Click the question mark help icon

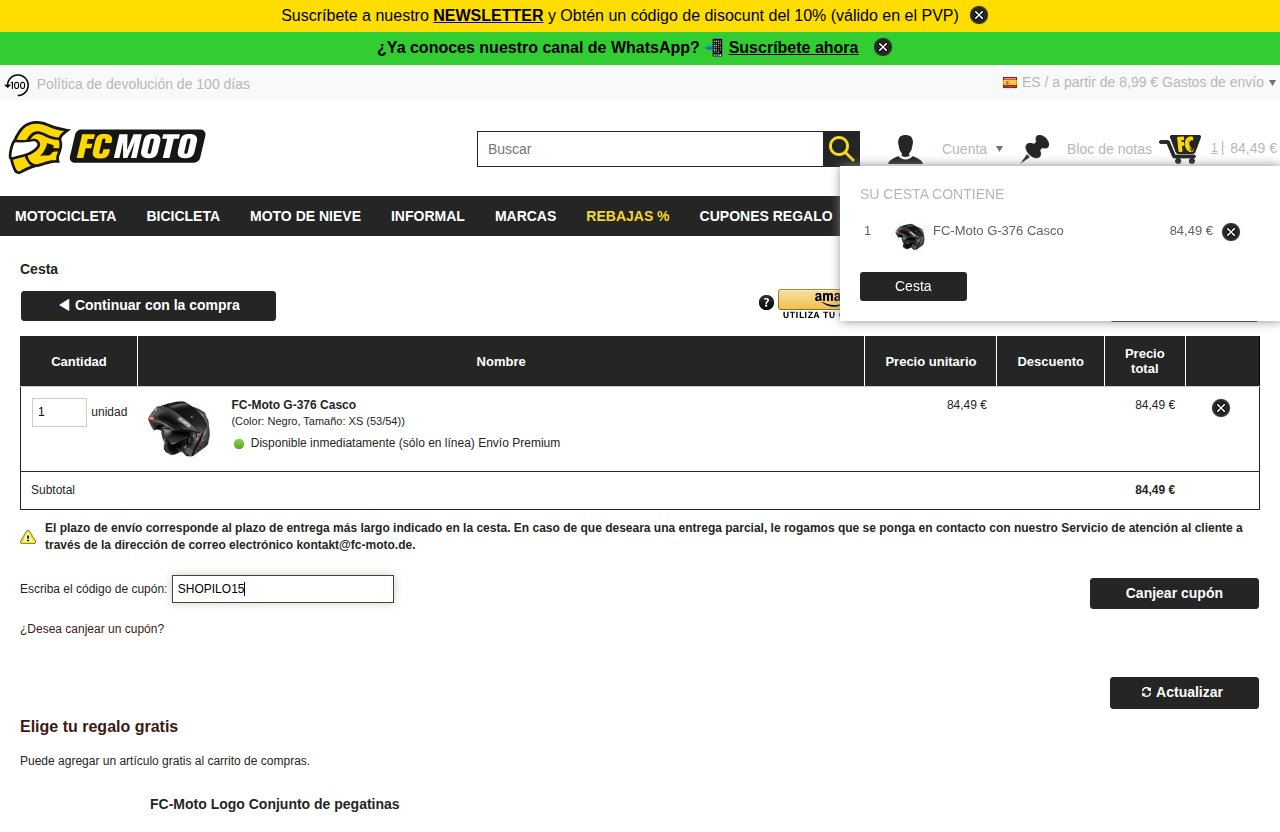[767, 302]
